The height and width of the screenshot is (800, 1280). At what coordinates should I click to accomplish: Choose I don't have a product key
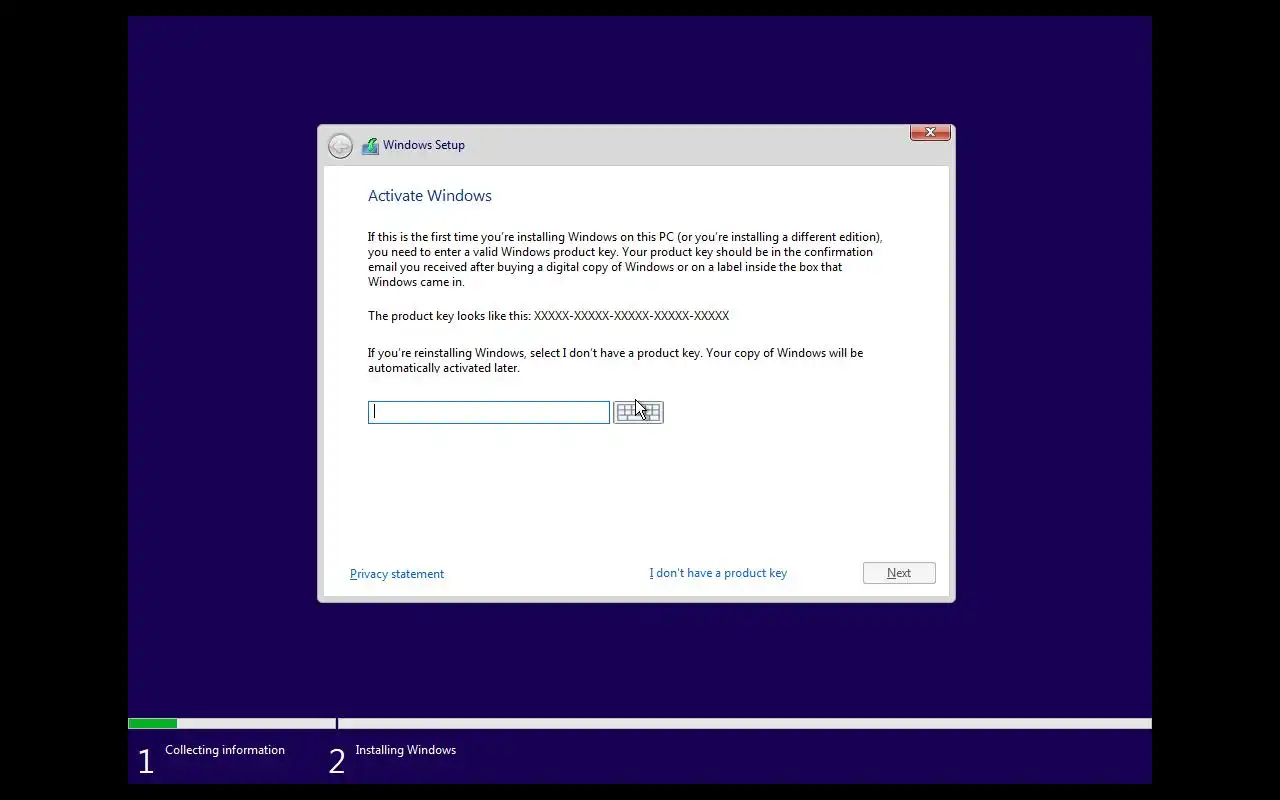718,573
